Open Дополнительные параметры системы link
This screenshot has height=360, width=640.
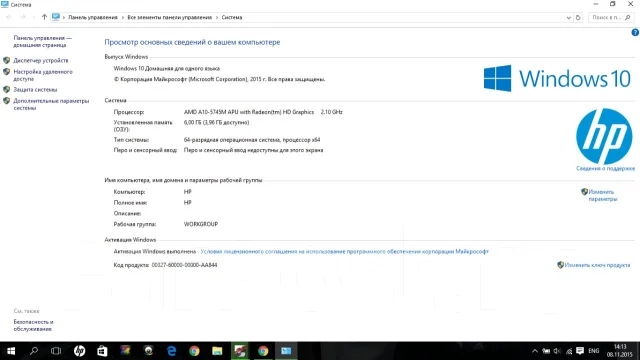51,104
